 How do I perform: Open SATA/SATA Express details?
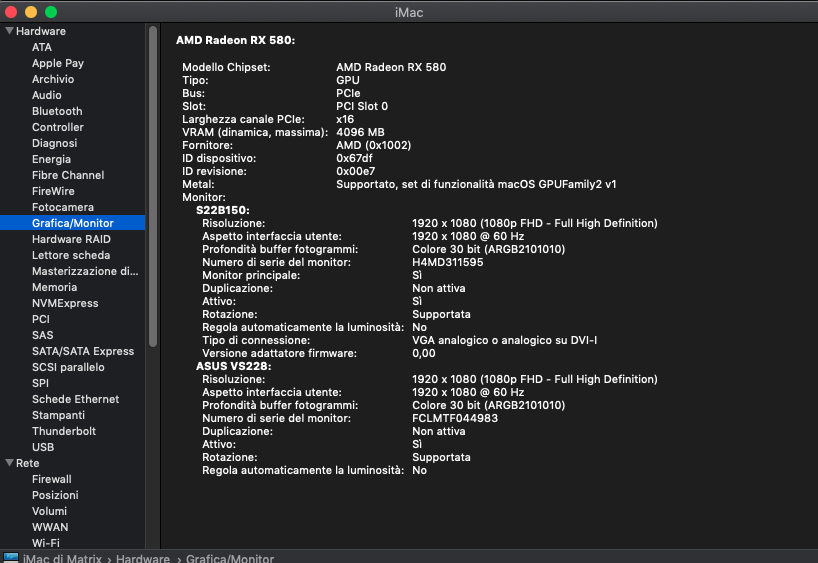point(83,351)
